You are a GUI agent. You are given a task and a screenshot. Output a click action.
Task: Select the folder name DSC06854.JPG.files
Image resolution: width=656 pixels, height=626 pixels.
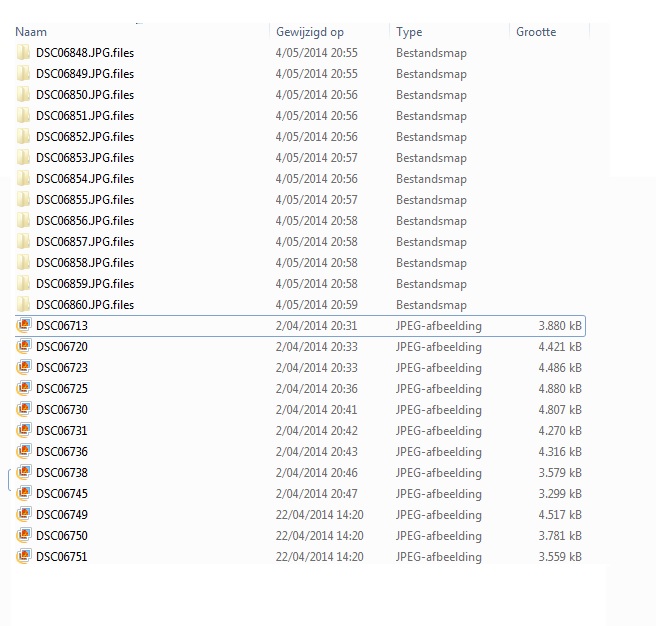tap(85, 179)
